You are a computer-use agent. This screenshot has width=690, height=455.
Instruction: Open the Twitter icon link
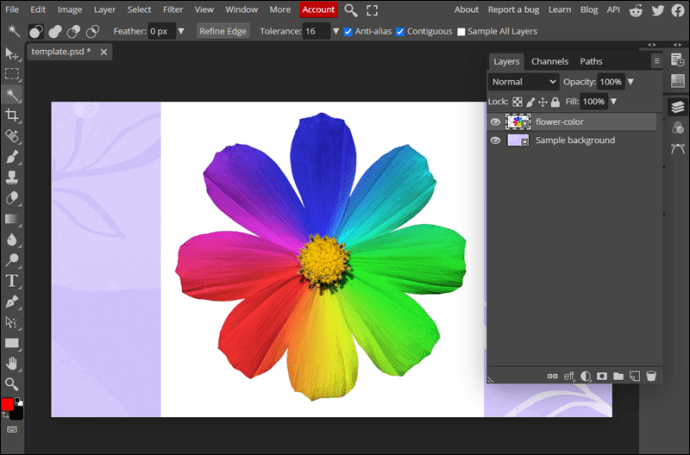[x=657, y=10]
